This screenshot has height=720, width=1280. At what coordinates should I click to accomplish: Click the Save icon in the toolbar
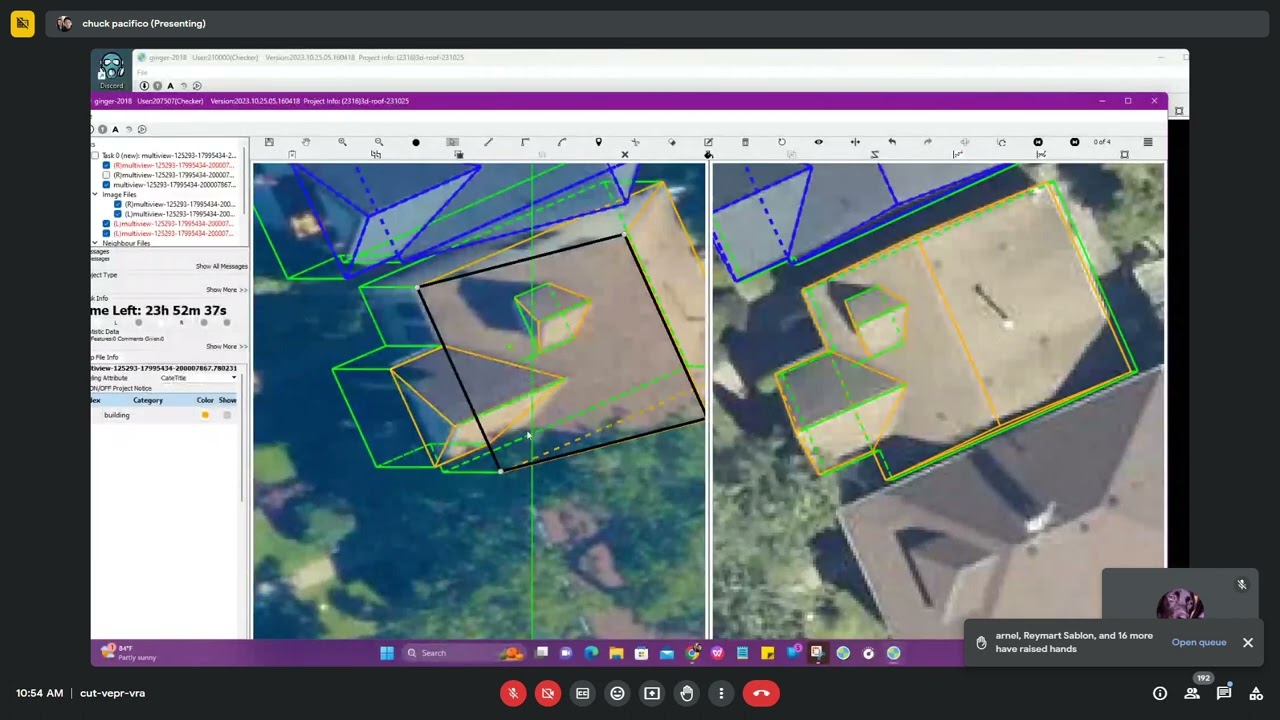click(269, 142)
